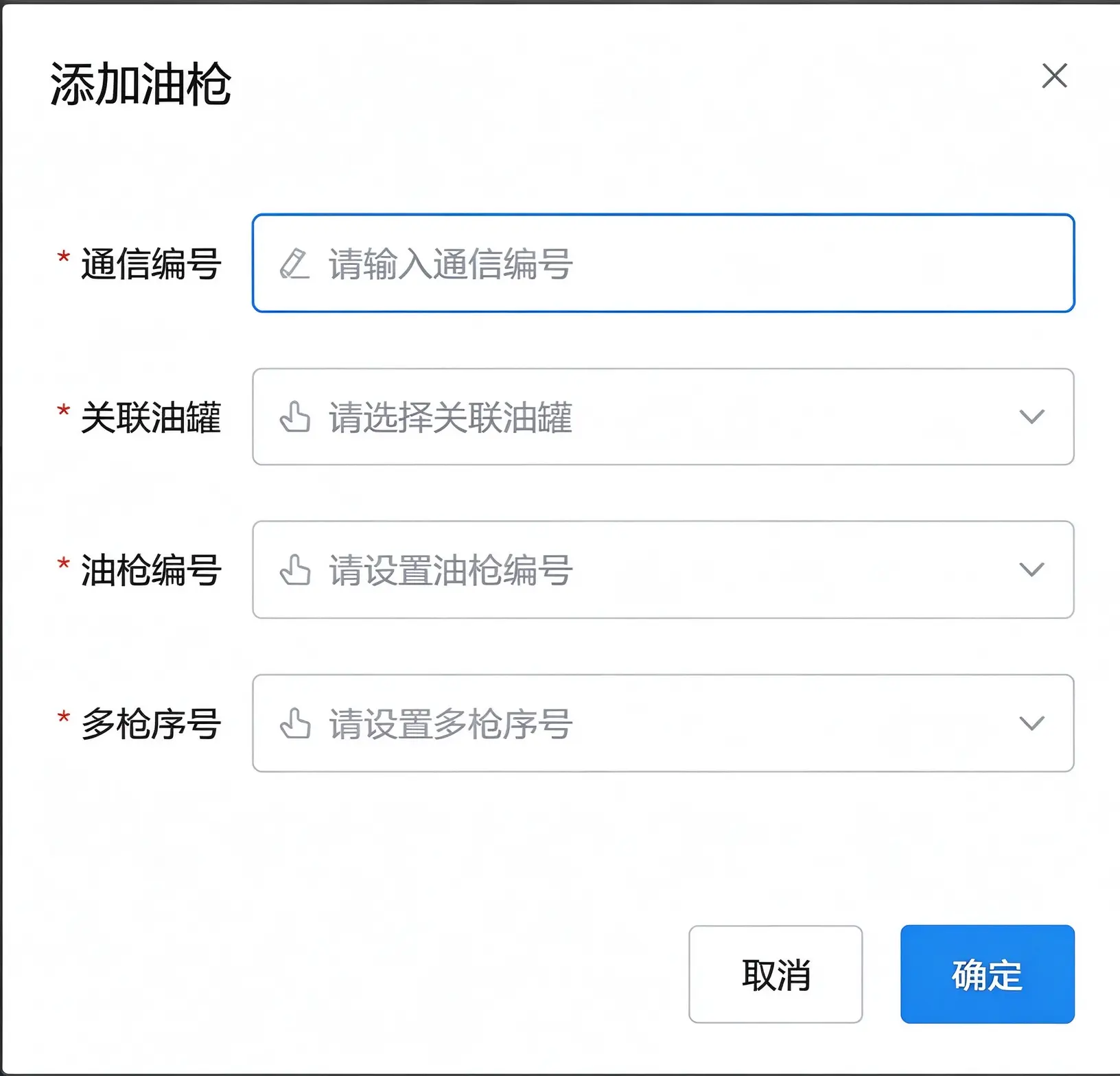Expand the 关联油罐 dropdown arrow
Screen dimensions: 1120x1076
(x=1031, y=417)
